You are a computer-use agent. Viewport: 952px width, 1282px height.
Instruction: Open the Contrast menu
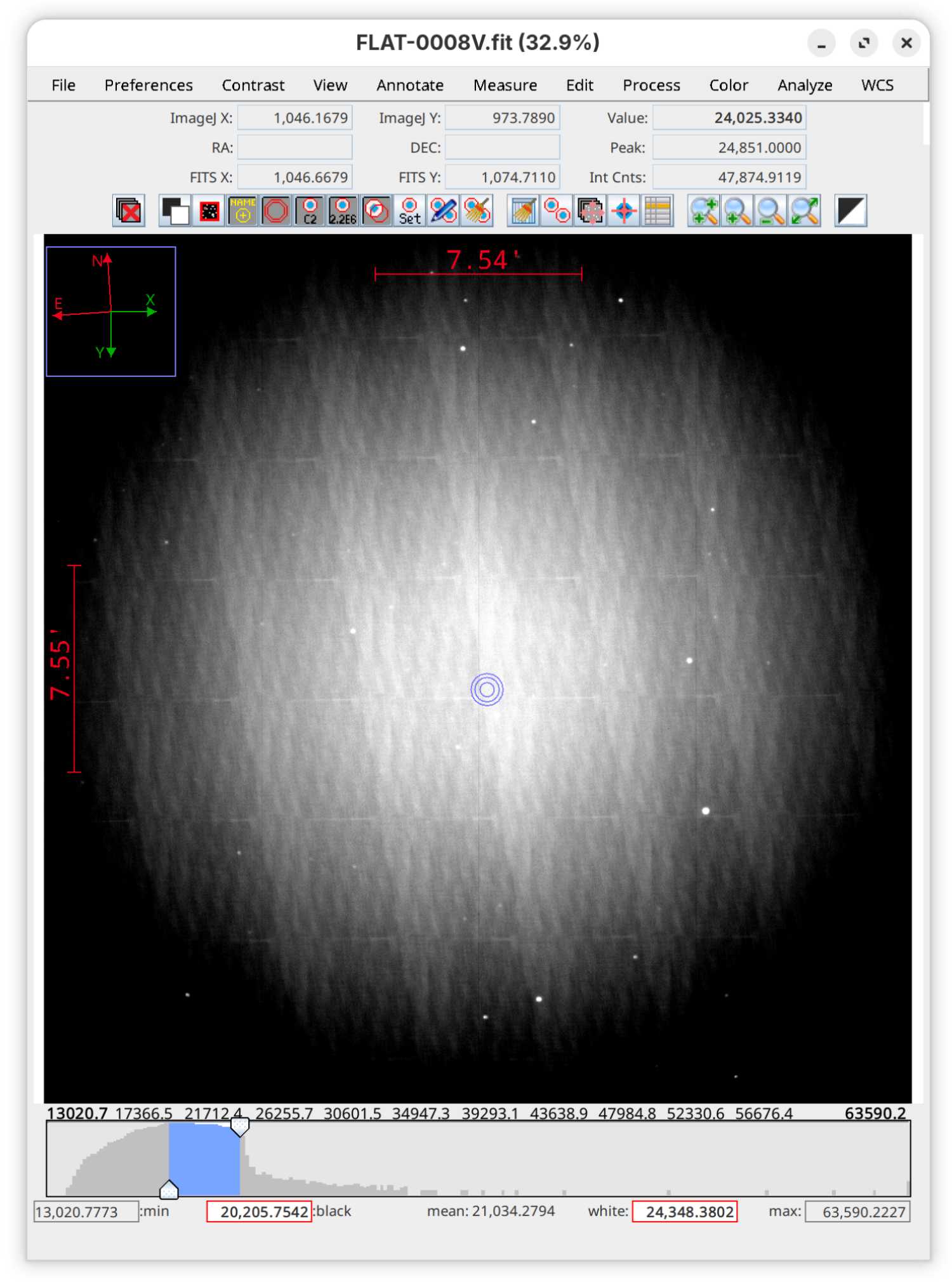tap(253, 85)
